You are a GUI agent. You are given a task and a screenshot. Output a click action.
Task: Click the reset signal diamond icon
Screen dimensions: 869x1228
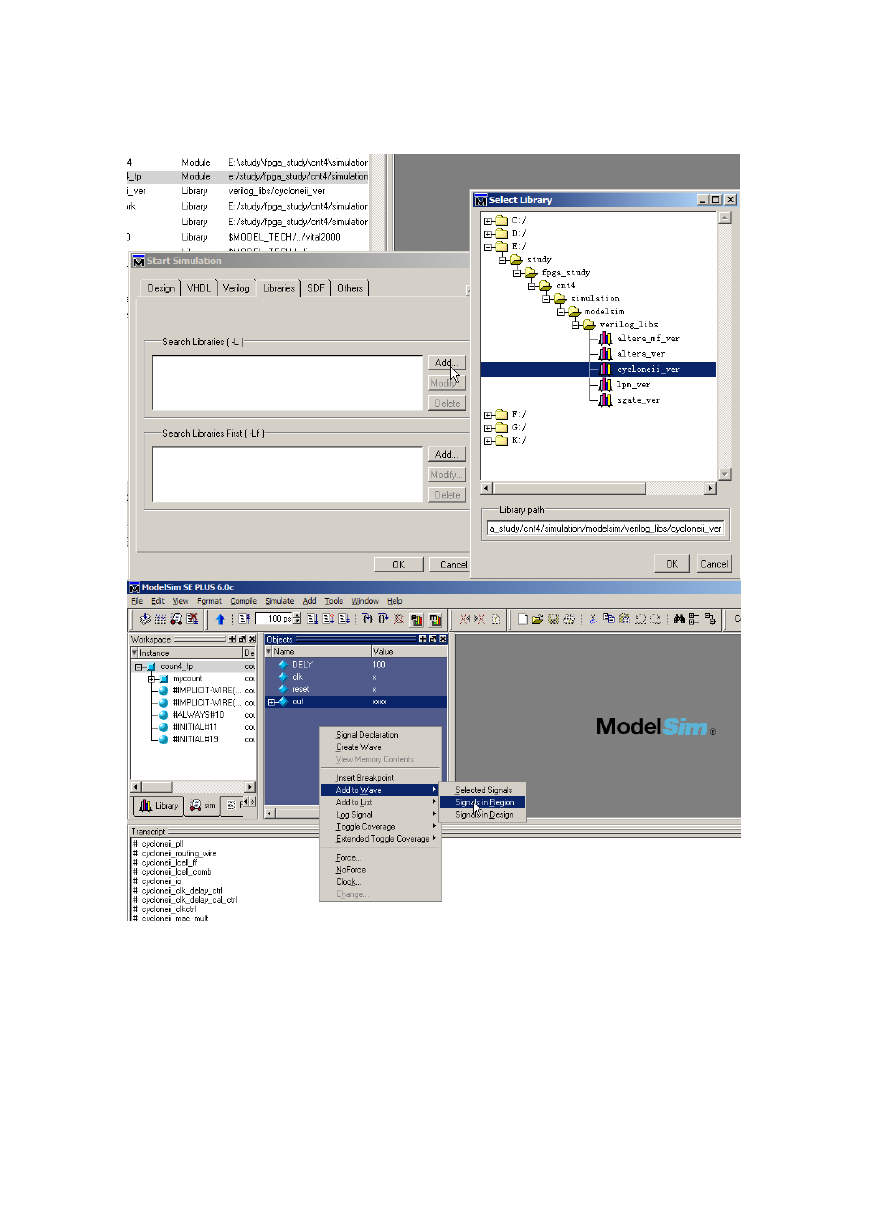pos(282,689)
